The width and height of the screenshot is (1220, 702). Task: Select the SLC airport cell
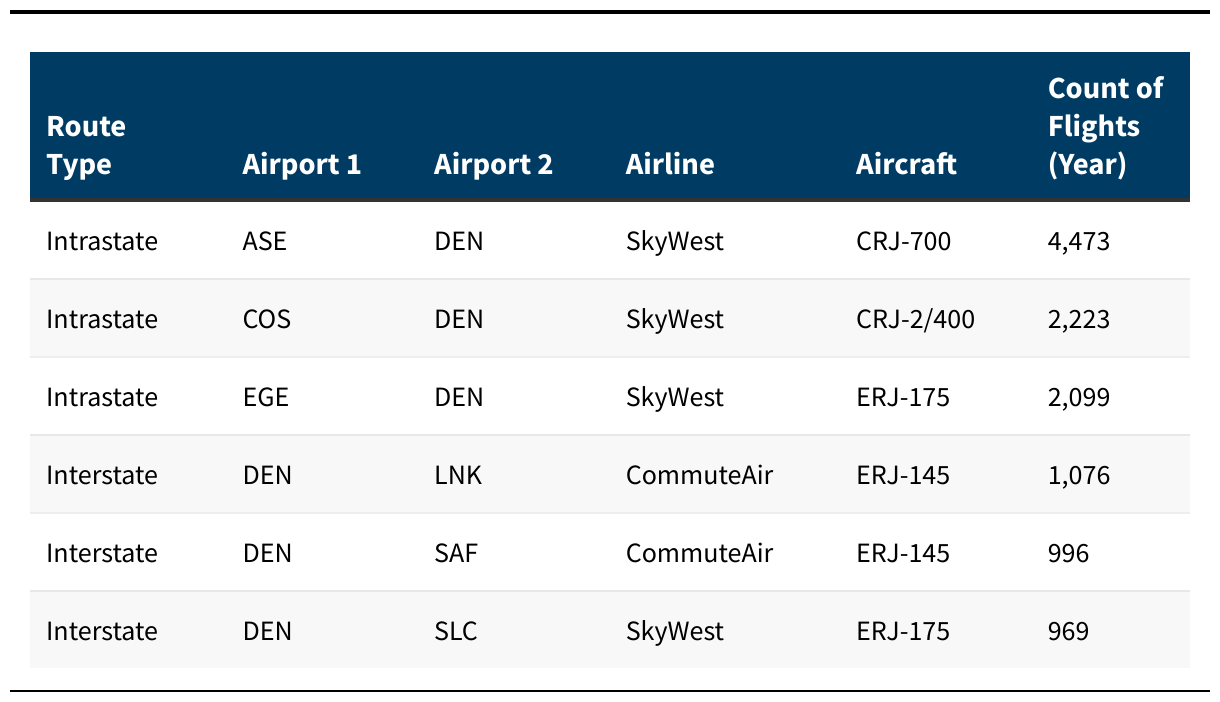(x=456, y=631)
